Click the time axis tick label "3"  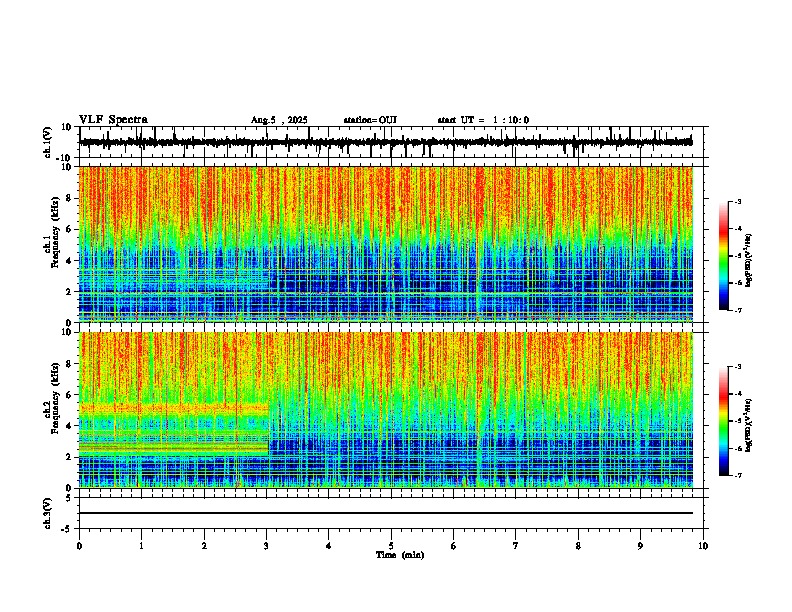pyautogui.click(x=266, y=546)
